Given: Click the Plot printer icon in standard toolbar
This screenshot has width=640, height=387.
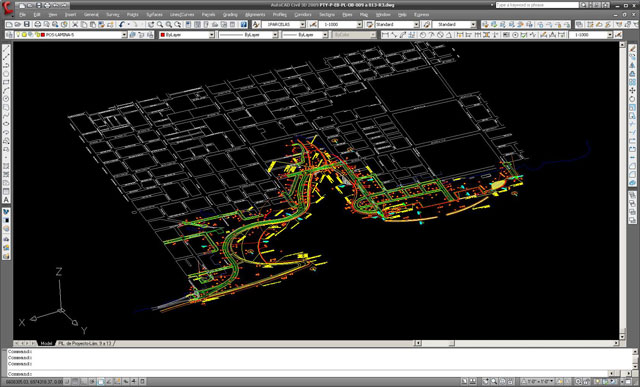Looking at the screenshot, I should pos(38,25).
